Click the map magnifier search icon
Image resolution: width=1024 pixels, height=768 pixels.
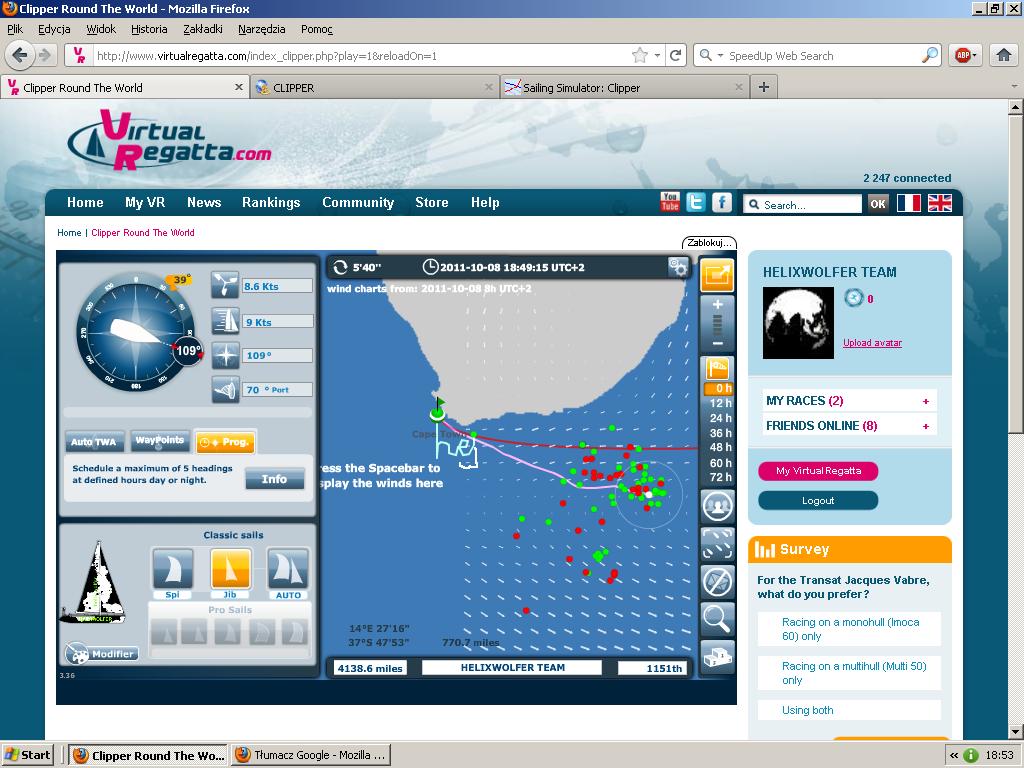[x=717, y=619]
